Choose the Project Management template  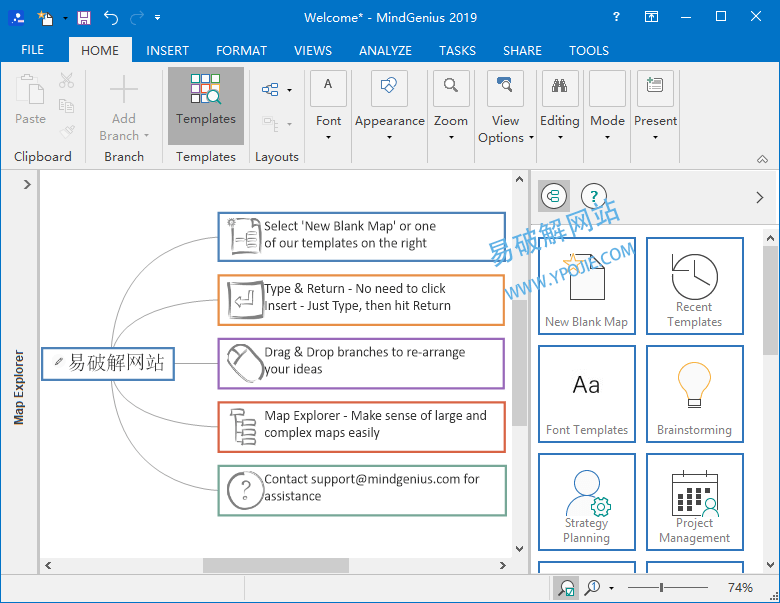tap(694, 501)
